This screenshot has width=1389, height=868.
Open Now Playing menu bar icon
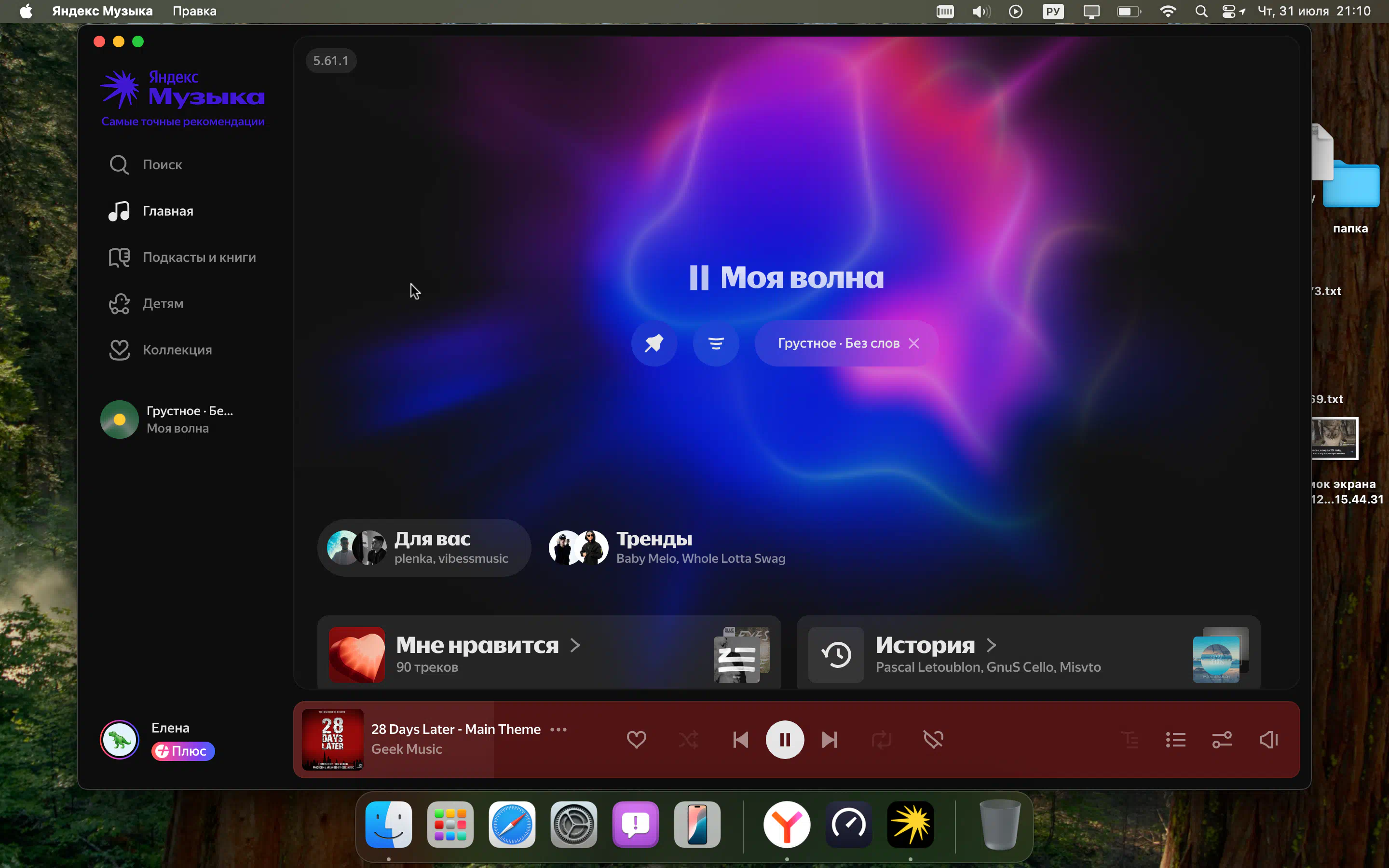pos(1015,11)
